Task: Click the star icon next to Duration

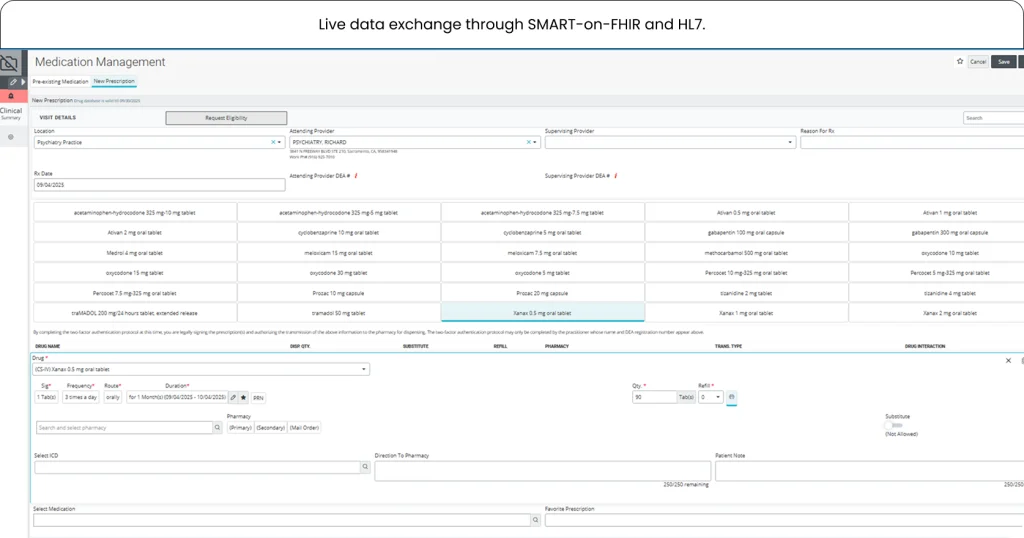Action: [x=243, y=397]
